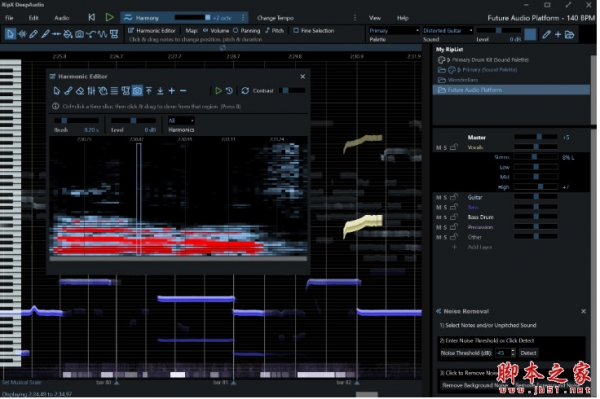600x399 pixels.
Task: Select the Pitch map option
Action: pyautogui.click(x=276, y=31)
